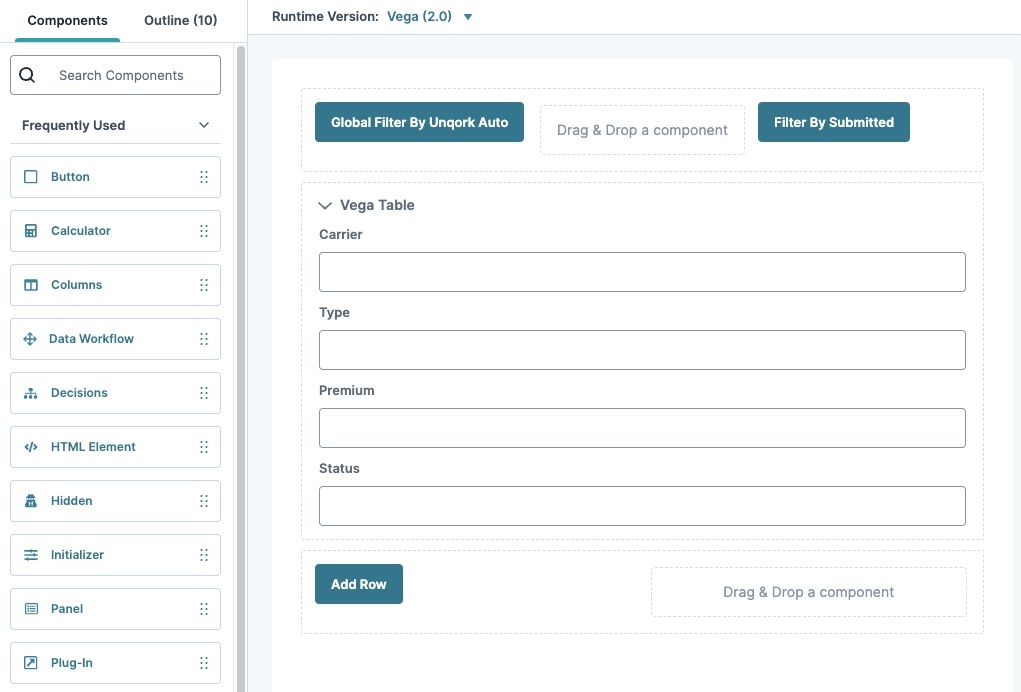This screenshot has width=1021, height=692.
Task: Click the Calculator component icon
Action: (31, 230)
